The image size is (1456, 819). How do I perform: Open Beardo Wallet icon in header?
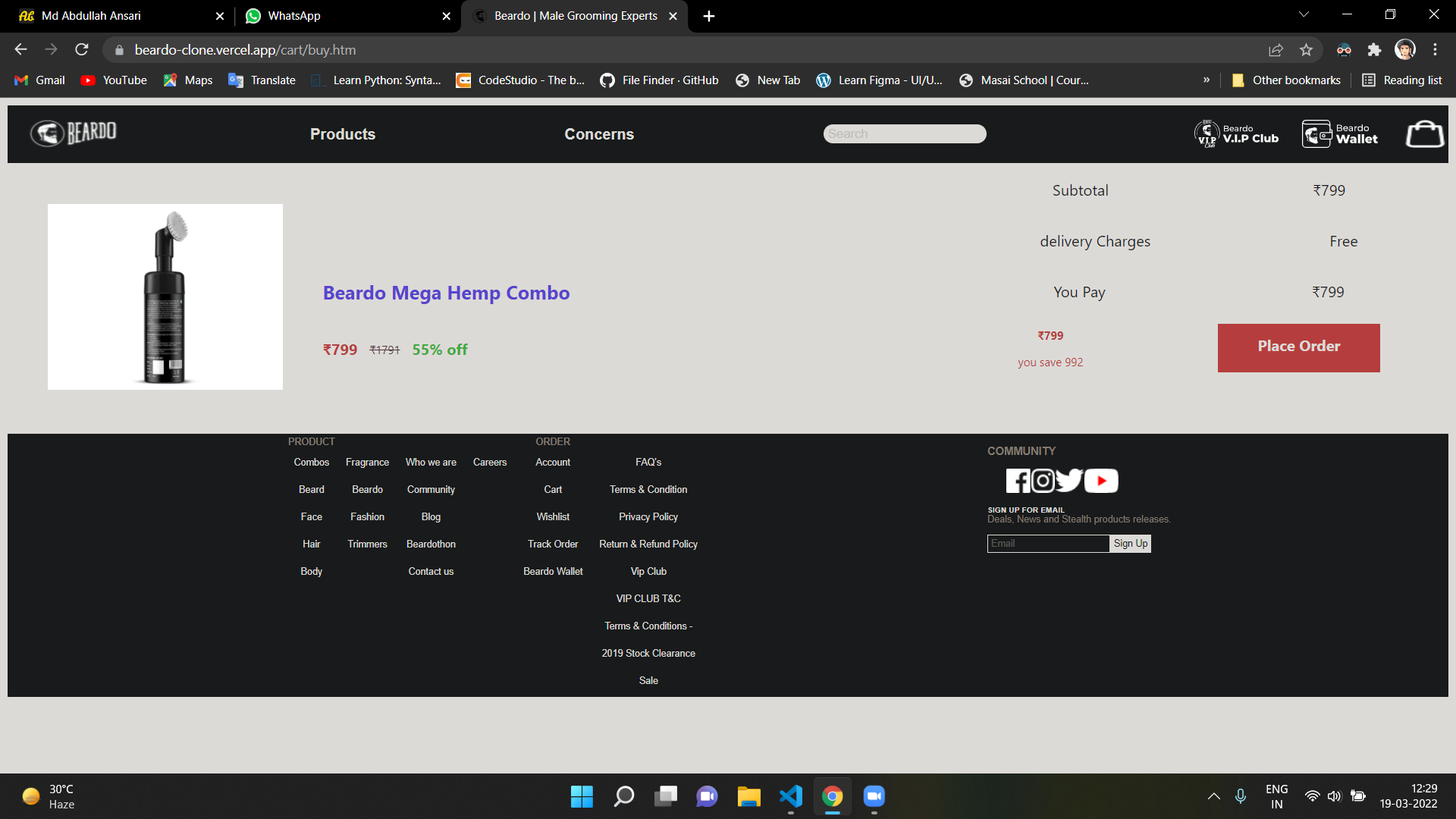click(1340, 134)
